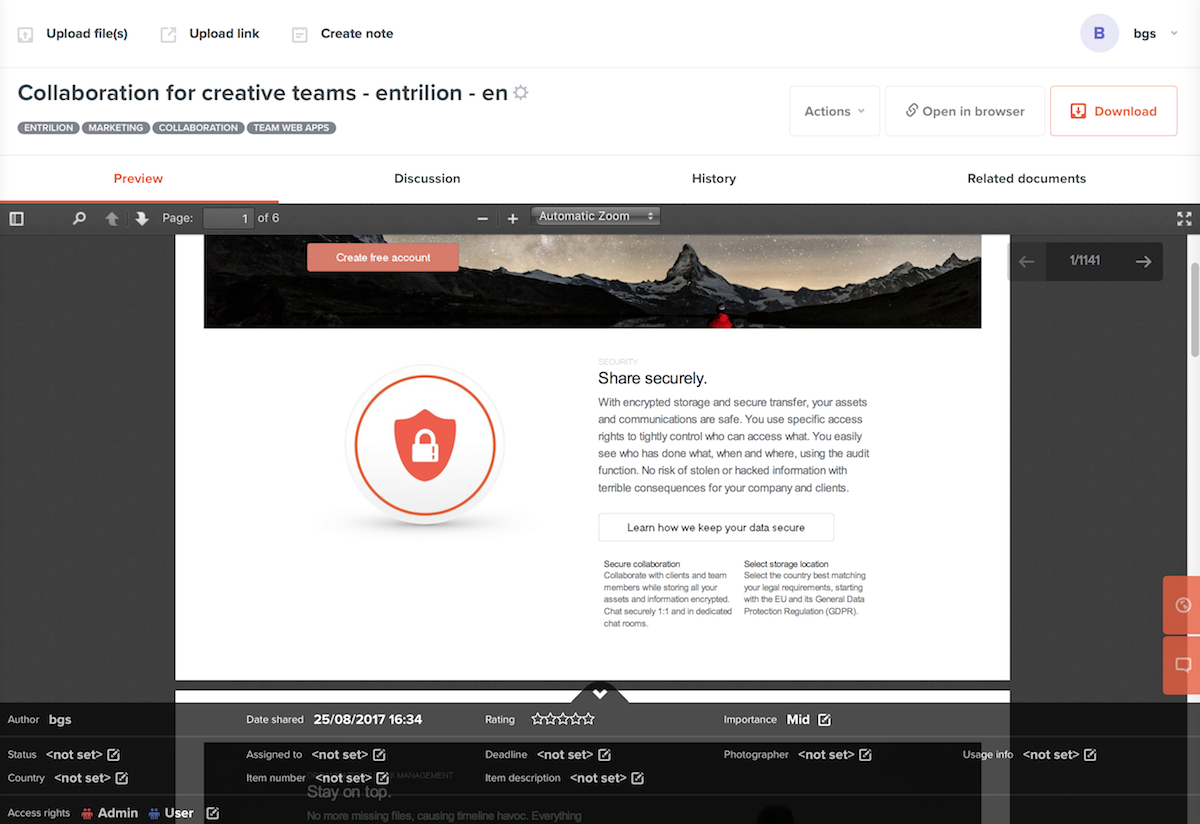The width and height of the screenshot is (1200, 824).
Task: Click the TEAM WEB APPS tag
Action: coord(291,128)
